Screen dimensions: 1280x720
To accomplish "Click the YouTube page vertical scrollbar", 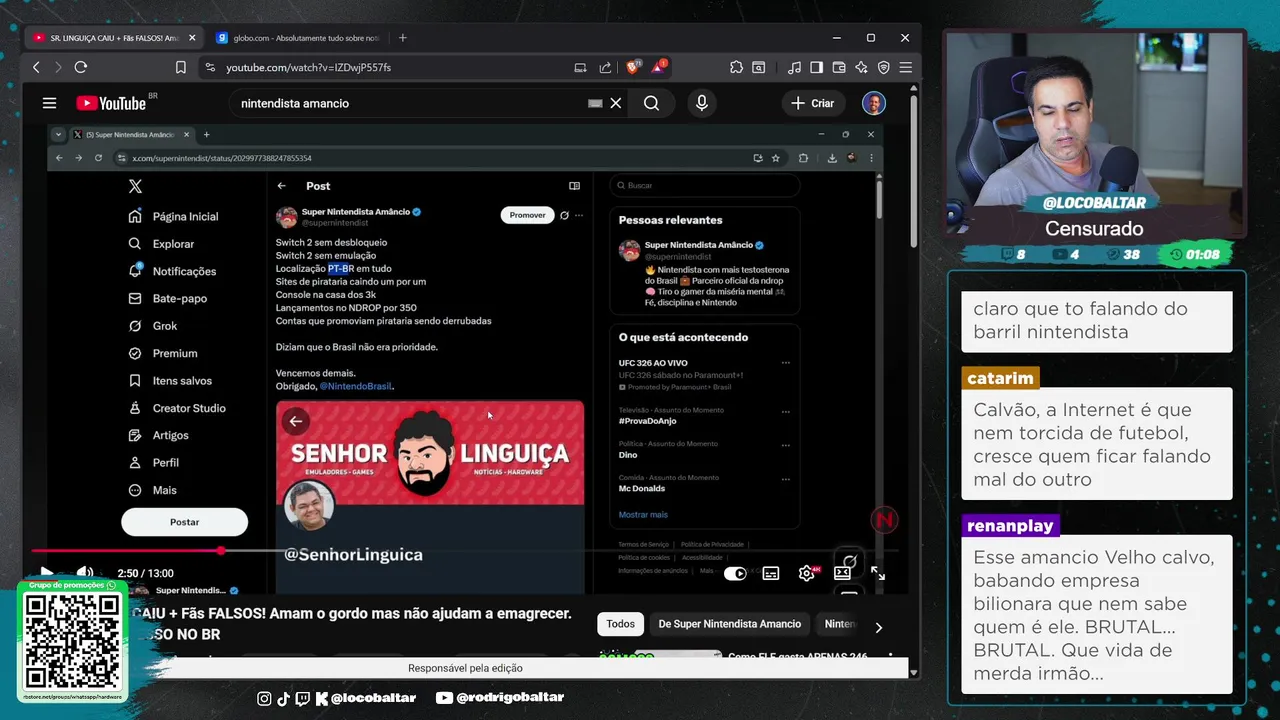I will coord(914,170).
